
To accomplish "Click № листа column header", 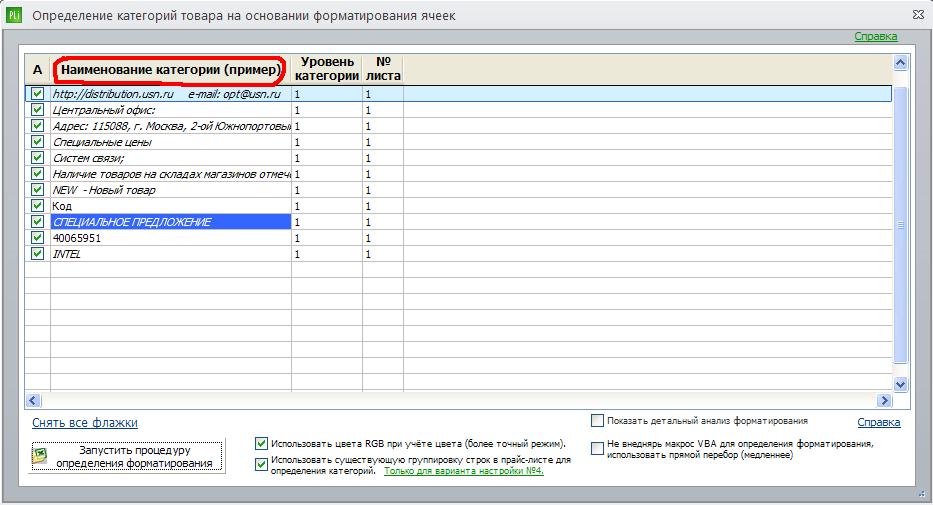I will [x=383, y=69].
